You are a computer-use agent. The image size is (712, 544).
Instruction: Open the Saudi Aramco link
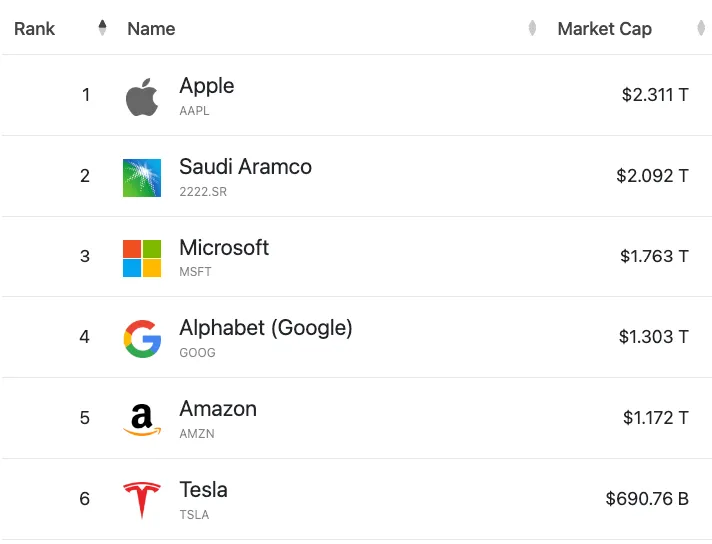(x=245, y=167)
